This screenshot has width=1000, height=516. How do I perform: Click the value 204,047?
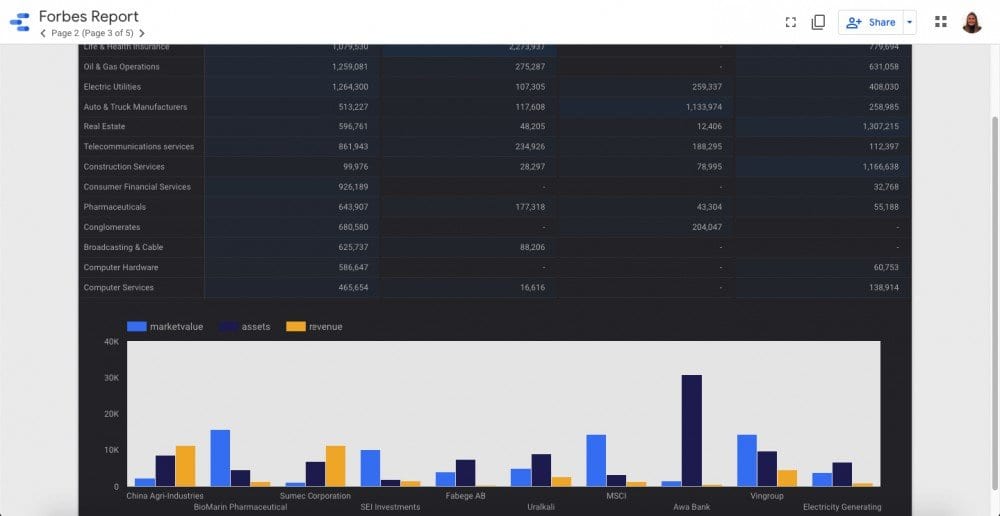pyautogui.click(x=707, y=227)
